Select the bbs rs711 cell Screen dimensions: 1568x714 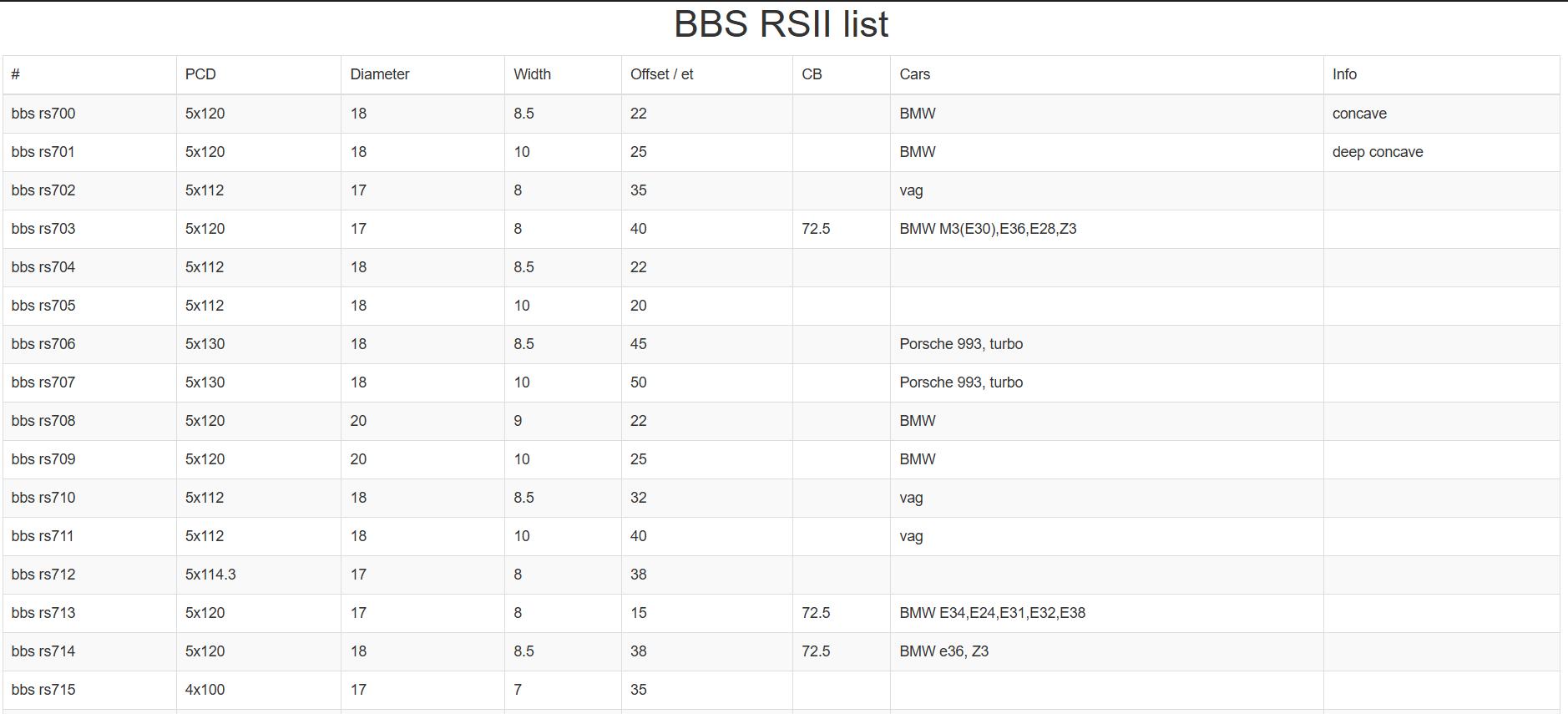[x=89, y=536]
